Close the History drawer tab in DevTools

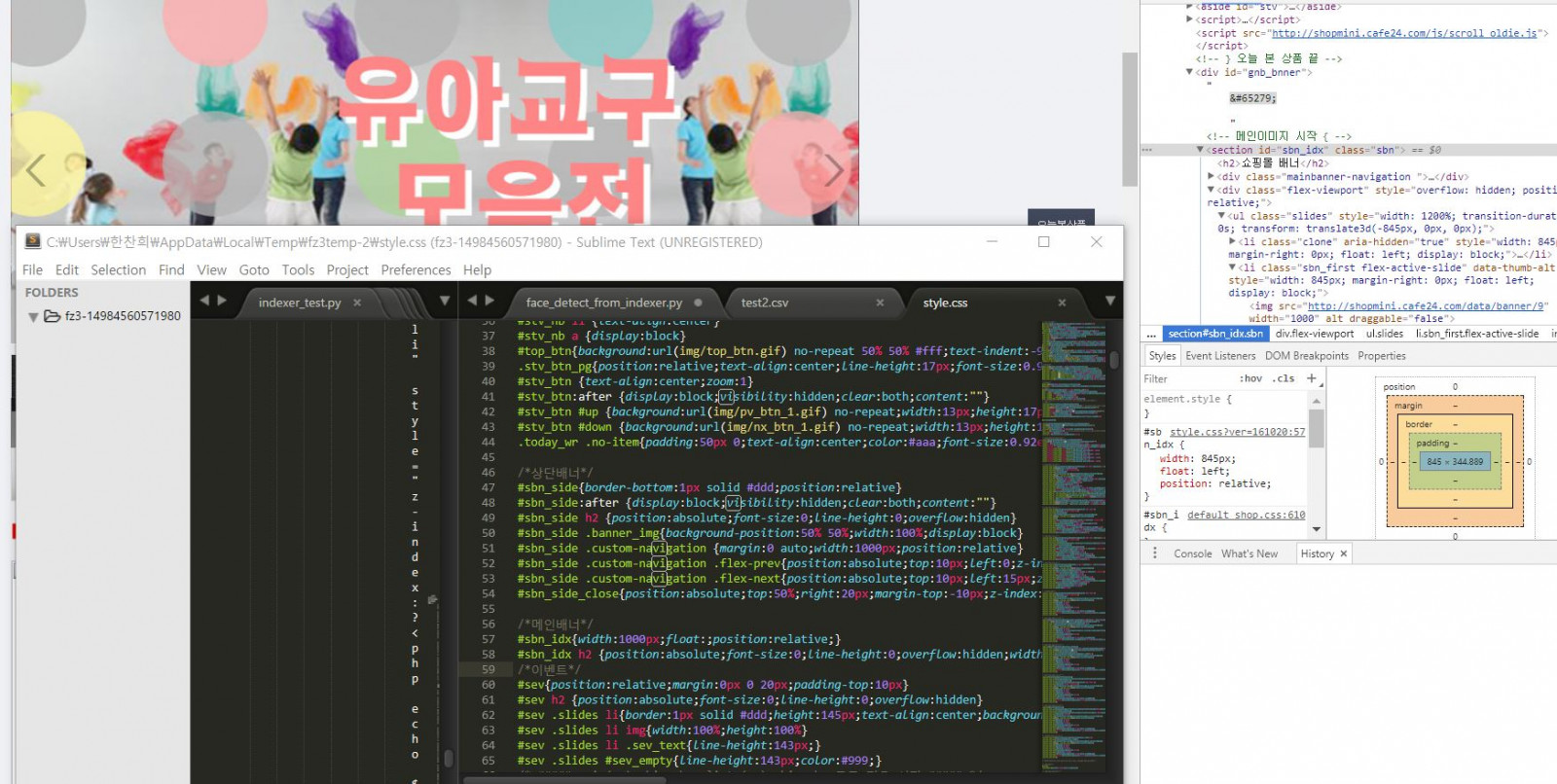1344,553
